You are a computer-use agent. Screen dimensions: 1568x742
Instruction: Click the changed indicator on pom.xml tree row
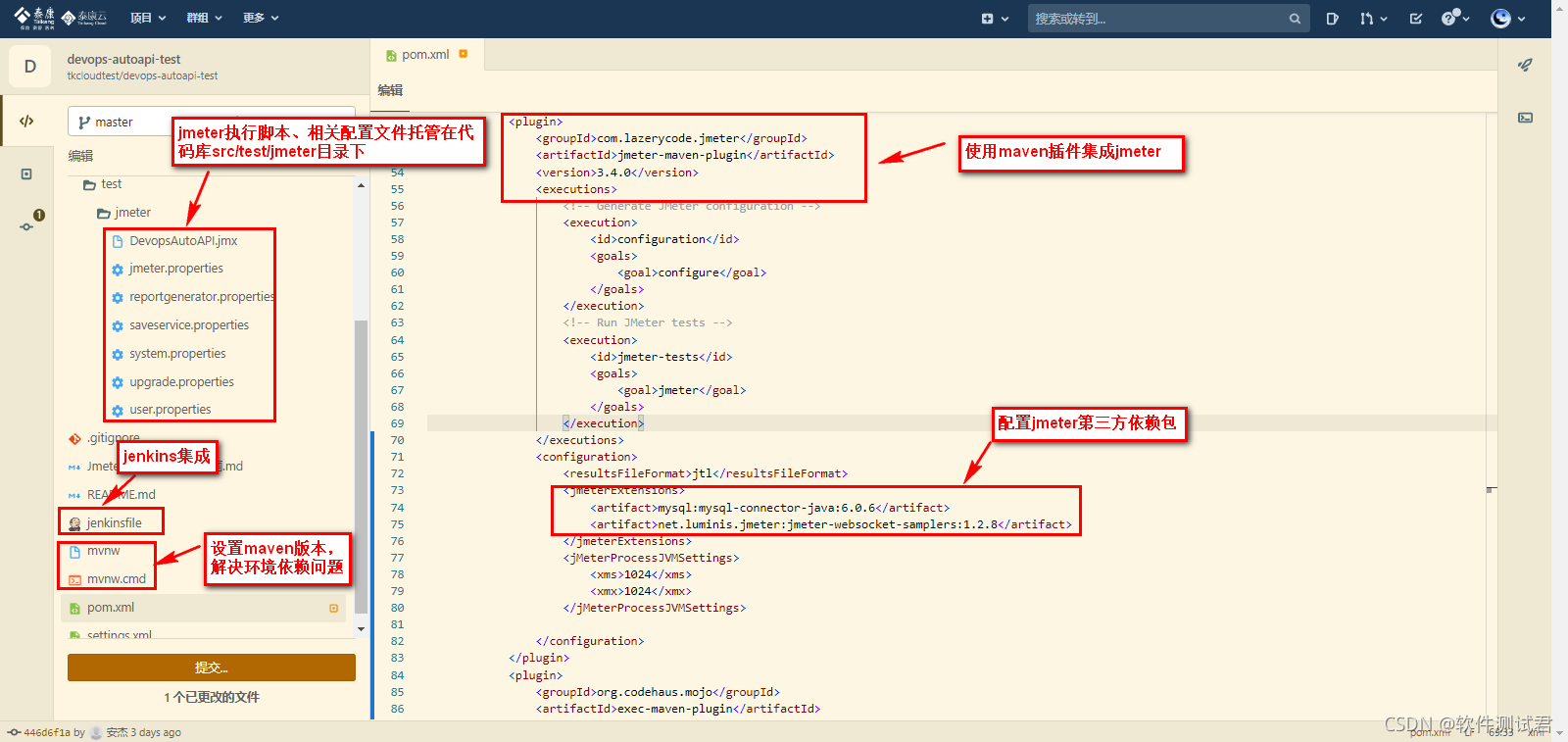click(334, 609)
